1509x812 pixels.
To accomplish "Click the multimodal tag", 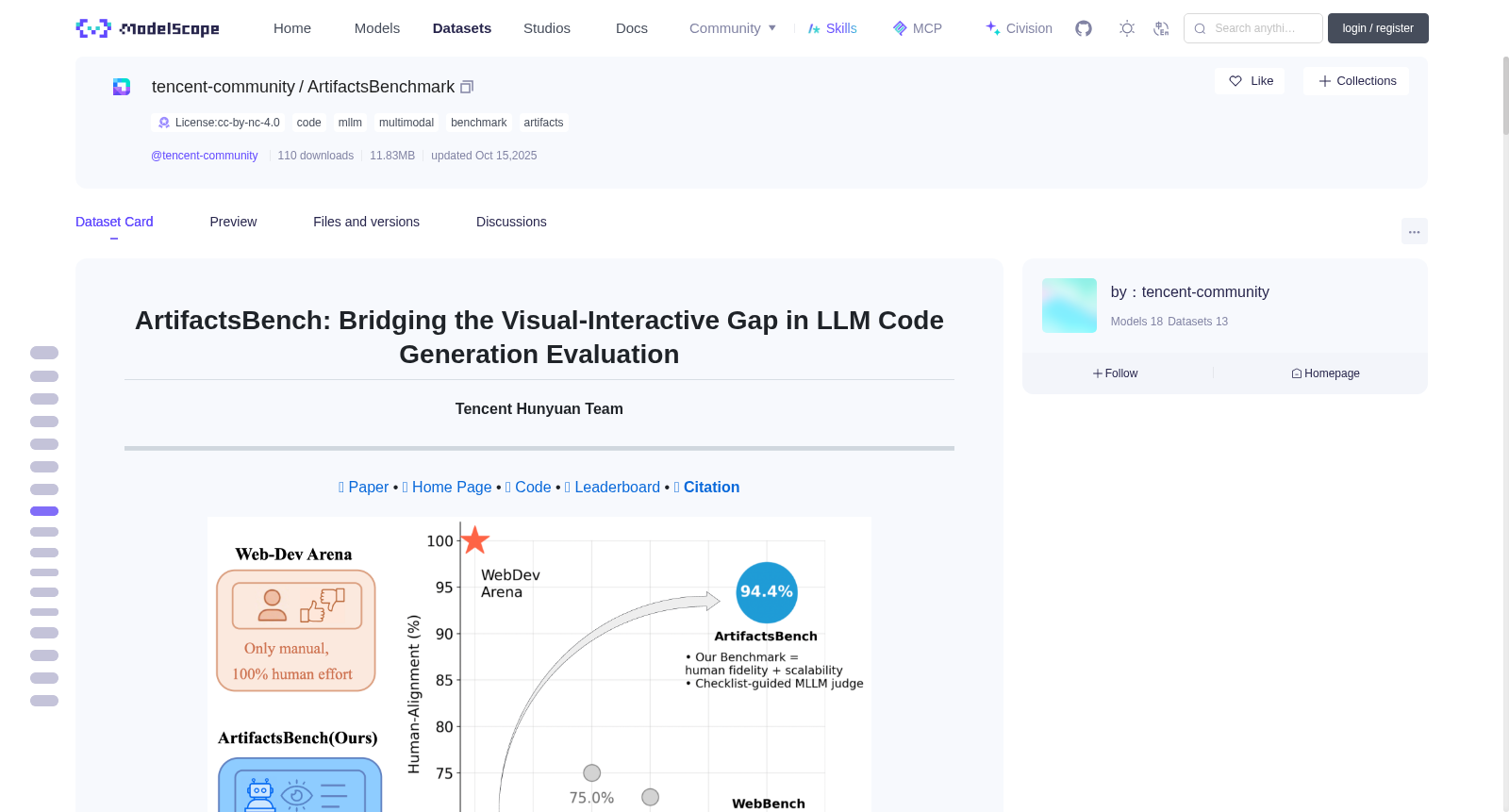I will pyautogui.click(x=406, y=123).
